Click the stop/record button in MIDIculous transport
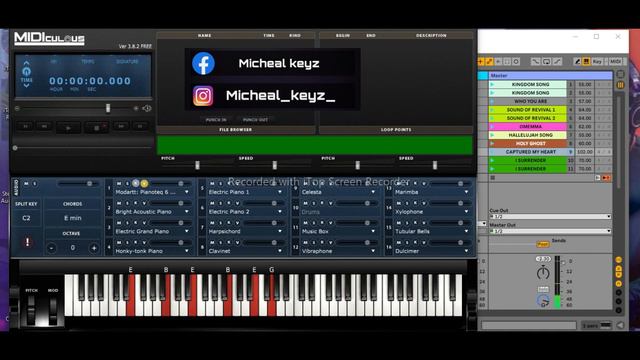 tap(96, 128)
